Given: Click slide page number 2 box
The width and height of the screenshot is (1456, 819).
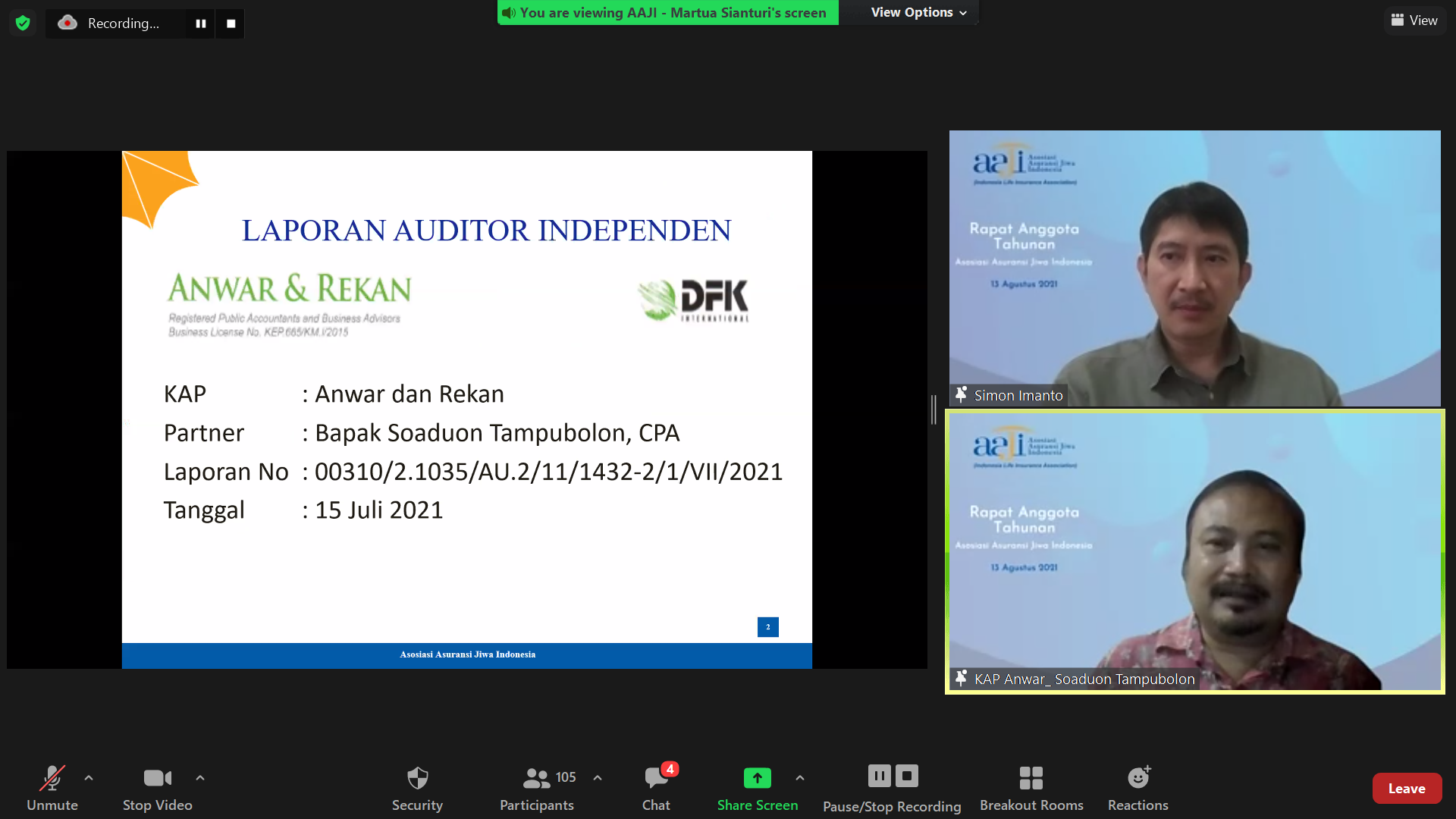Looking at the screenshot, I should coord(767,627).
